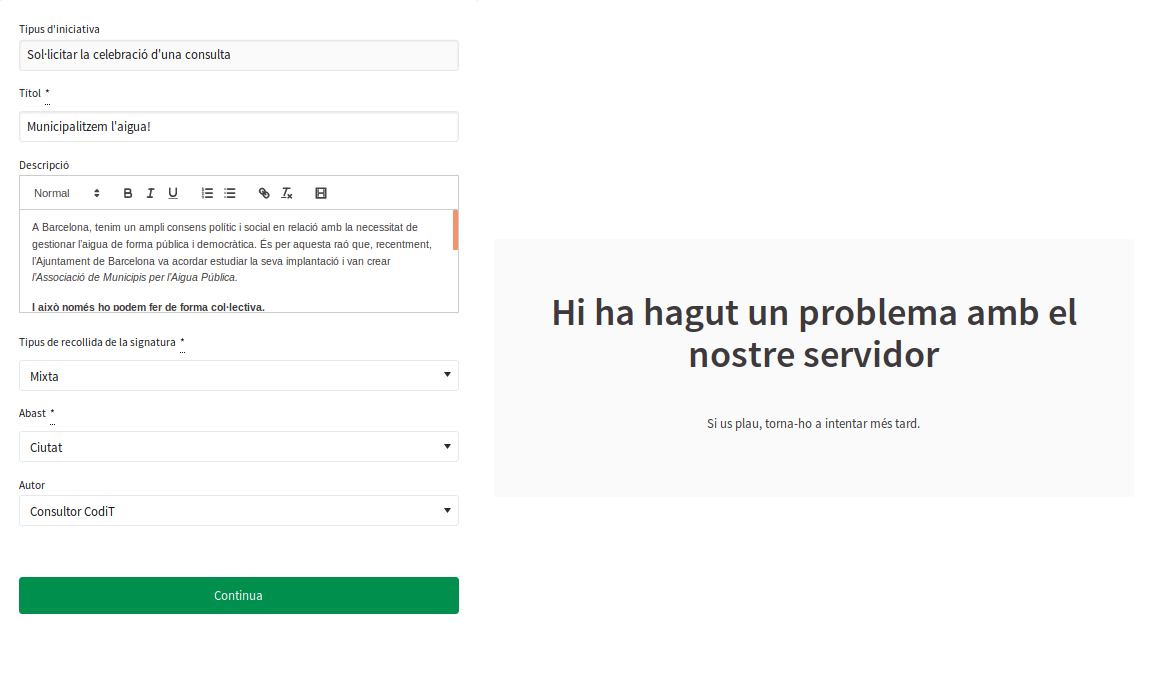Click the Títol field containing Municipalitzem l'aigua!

tap(238, 127)
